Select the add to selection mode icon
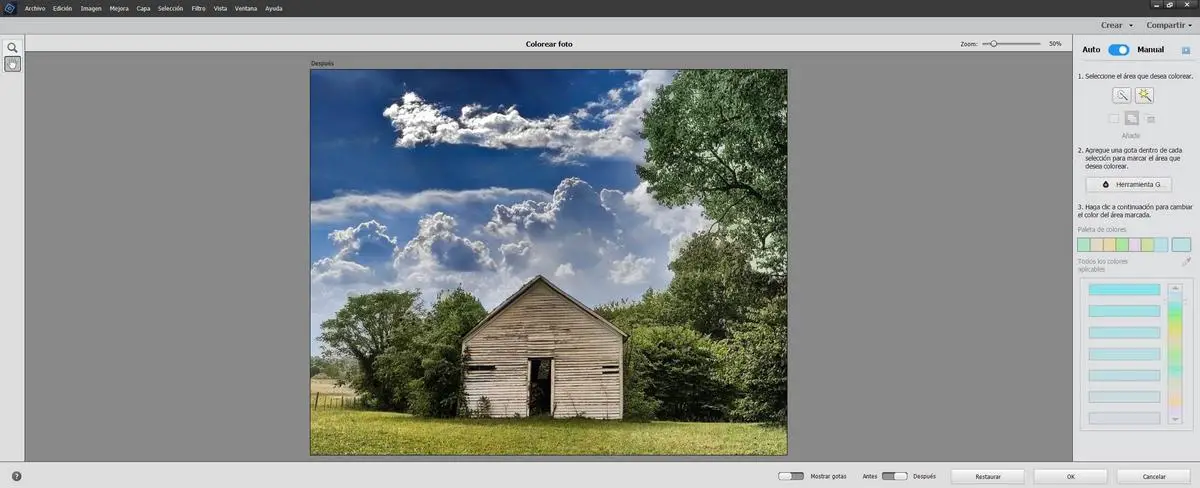Image resolution: width=1200 pixels, height=488 pixels. [x=1131, y=118]
